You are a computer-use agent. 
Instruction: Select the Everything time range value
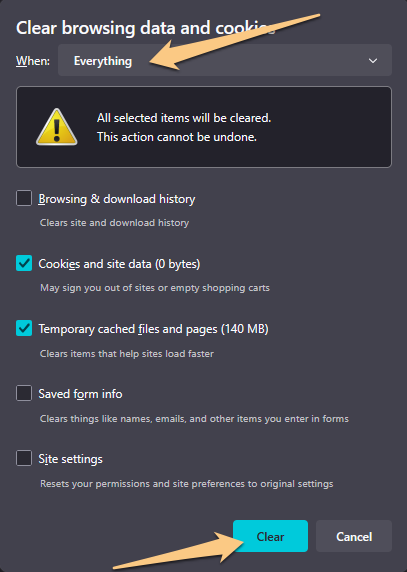coord(103,61)
